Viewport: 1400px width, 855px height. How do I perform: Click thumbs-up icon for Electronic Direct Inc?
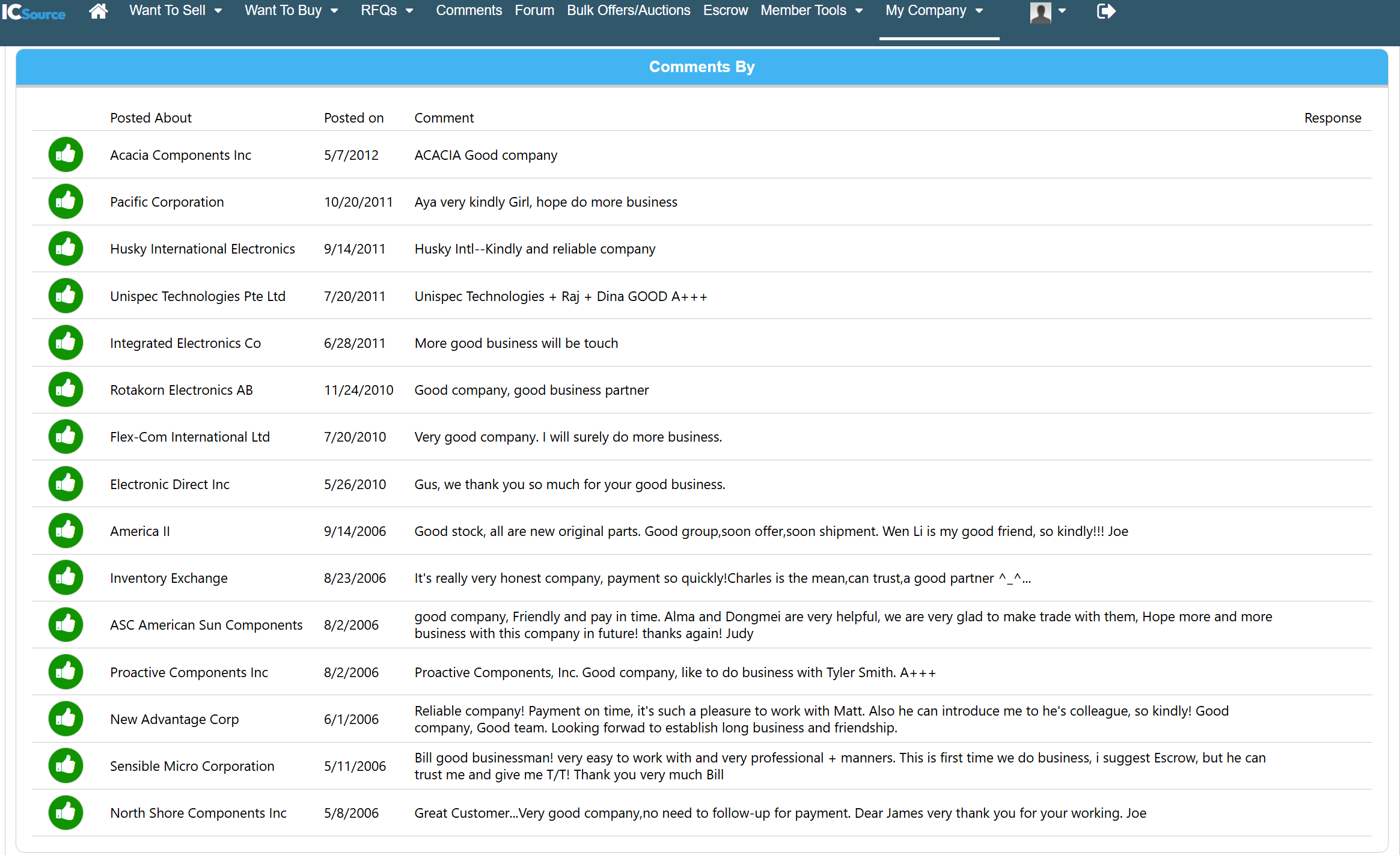point(66,484)
